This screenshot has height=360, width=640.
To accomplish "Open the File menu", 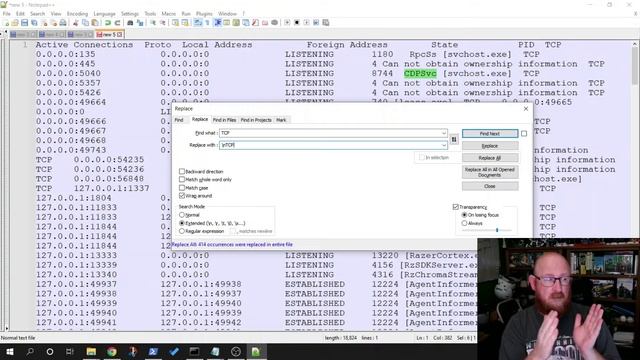I will tap(7, 13).
